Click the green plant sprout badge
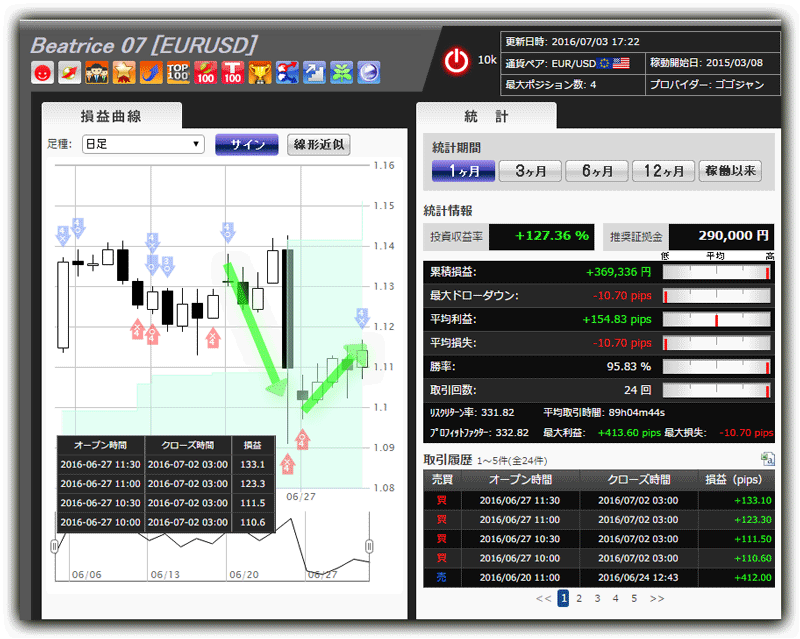Viewport: 800px width, 639px height. (x=342, y=72)
